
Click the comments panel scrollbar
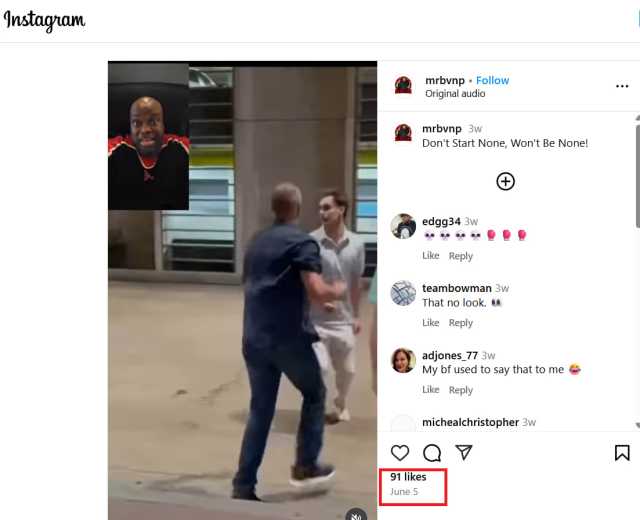click(638, 176)
